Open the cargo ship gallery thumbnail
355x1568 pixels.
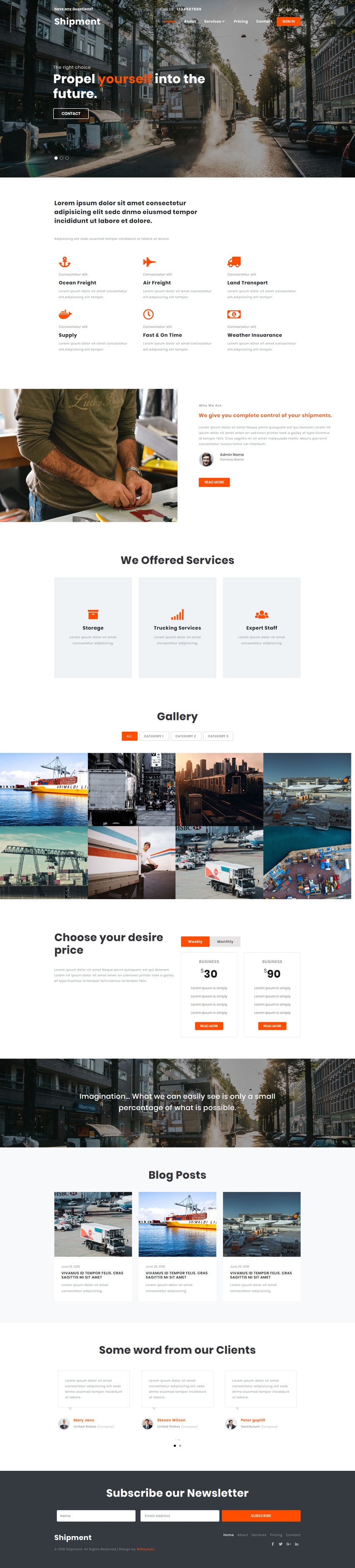pos(44,790)
